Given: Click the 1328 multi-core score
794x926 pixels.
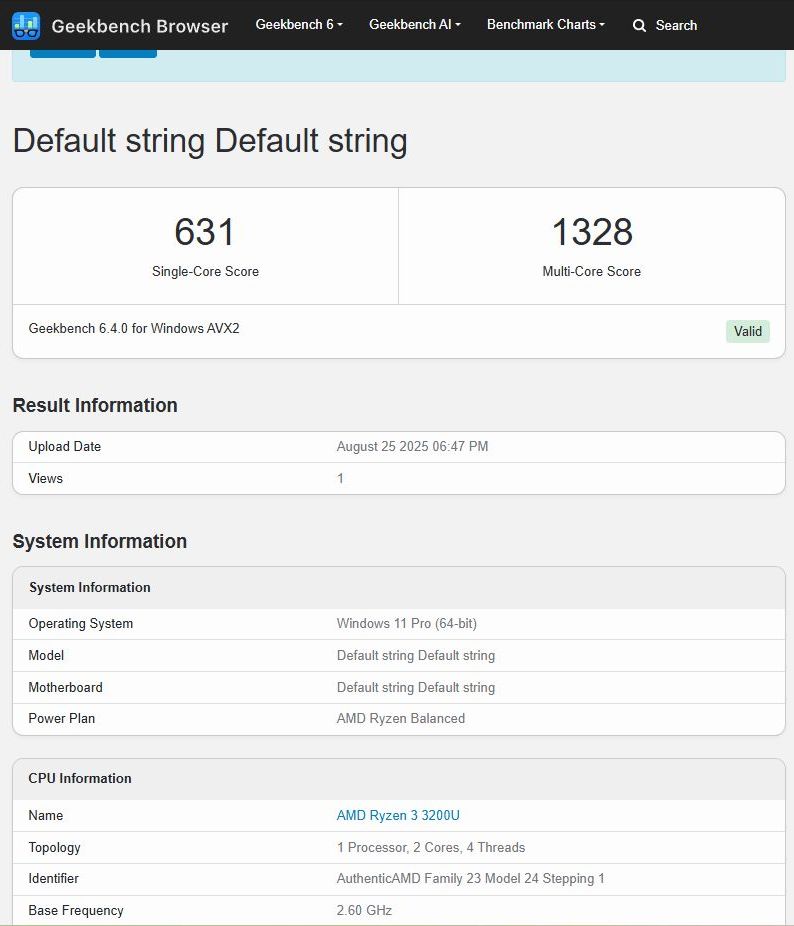Looking at the screenshot, I should 592,232.
